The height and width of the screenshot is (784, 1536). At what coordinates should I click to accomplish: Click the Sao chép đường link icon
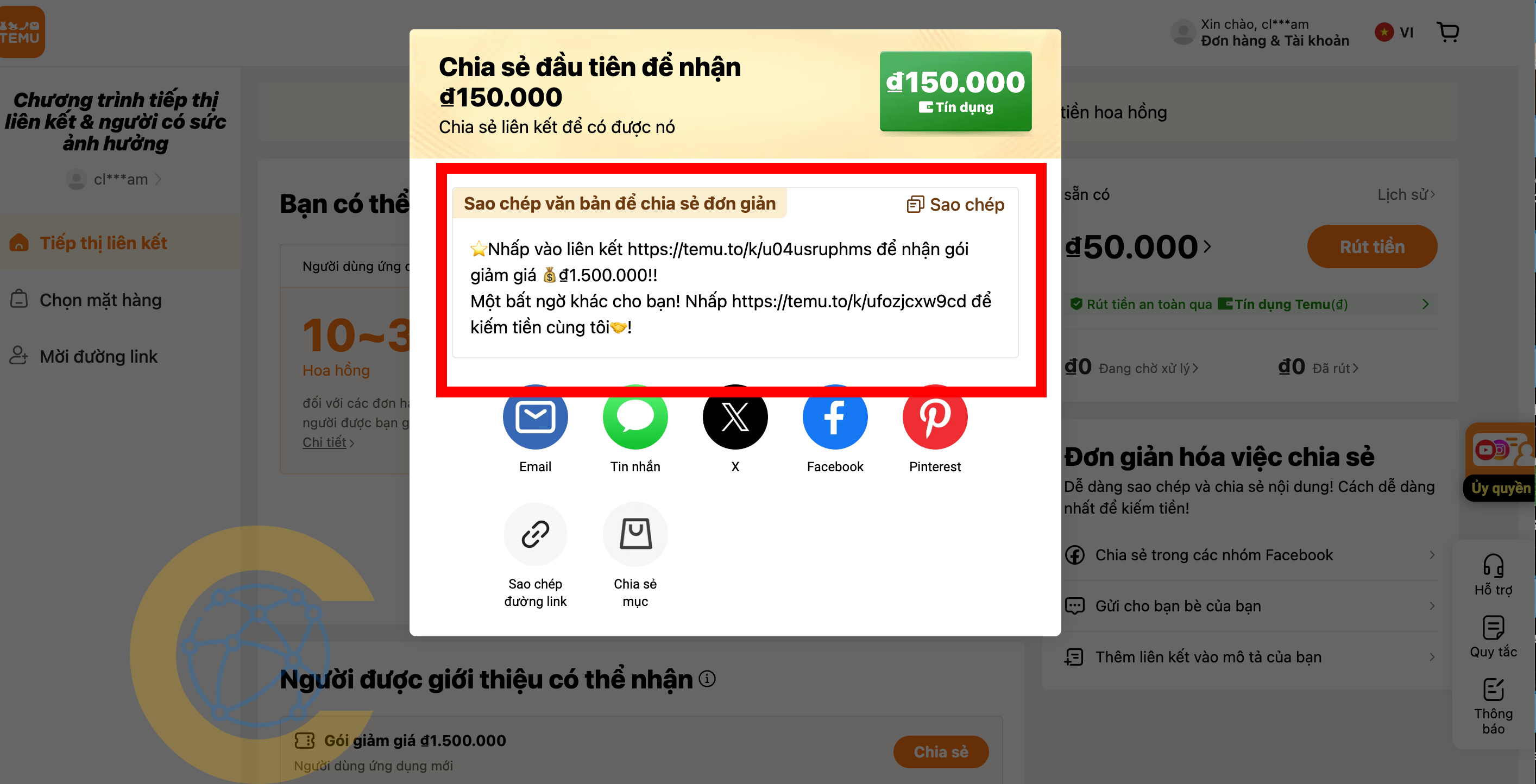[535, 534]
